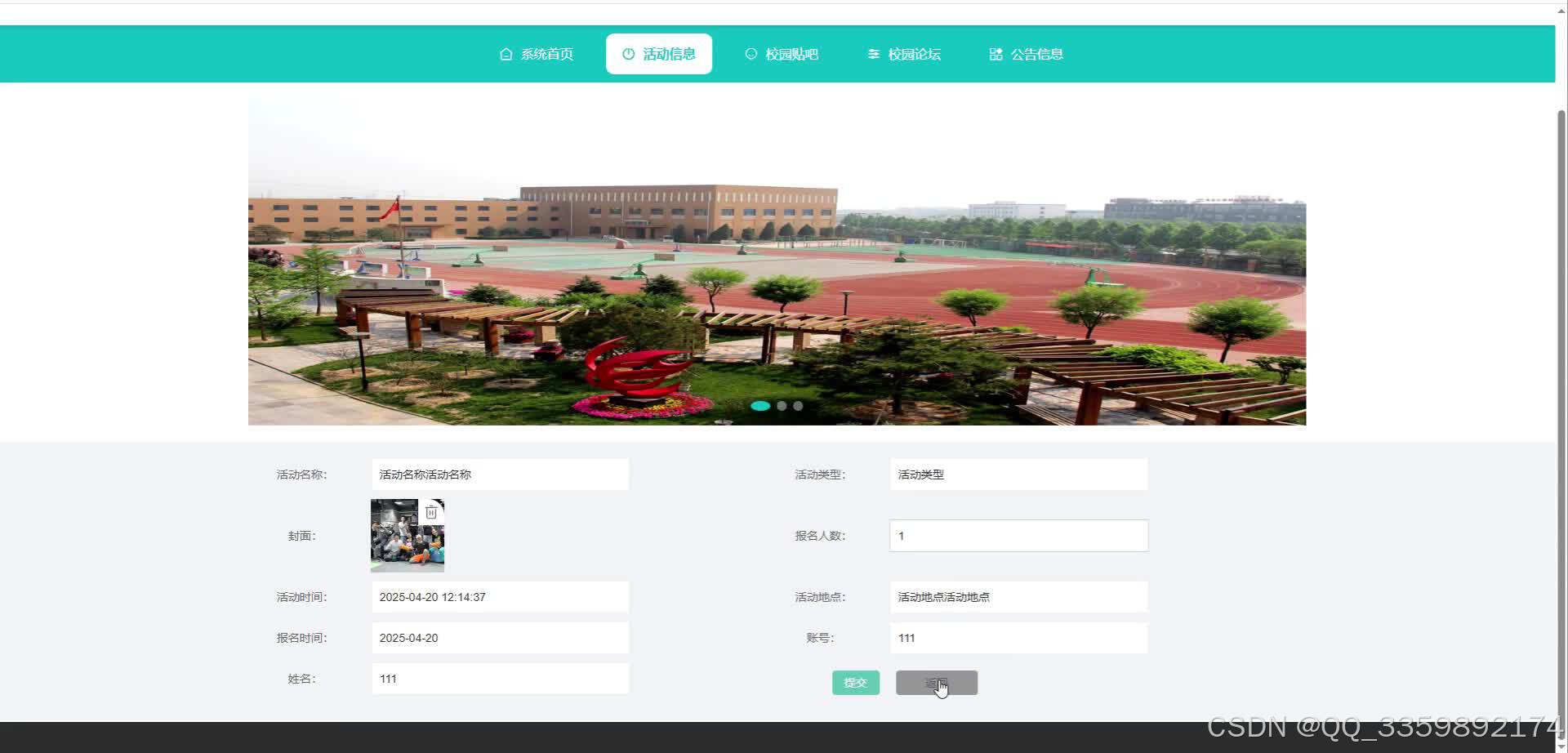Open 校园论坛 navigation item
1568x753 pixels.
(x=904, y=54)
